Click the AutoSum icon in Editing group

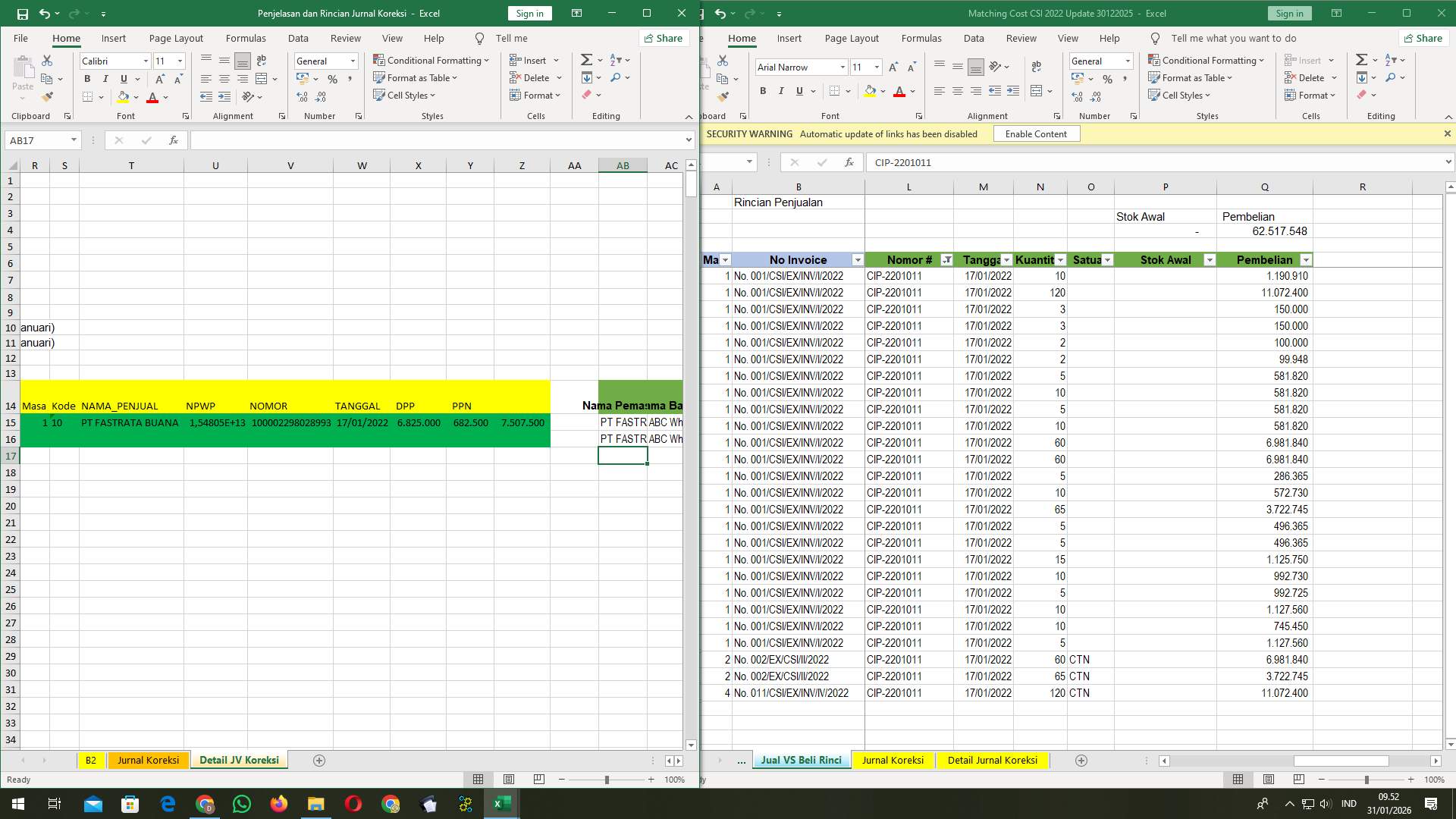(588, 59)
